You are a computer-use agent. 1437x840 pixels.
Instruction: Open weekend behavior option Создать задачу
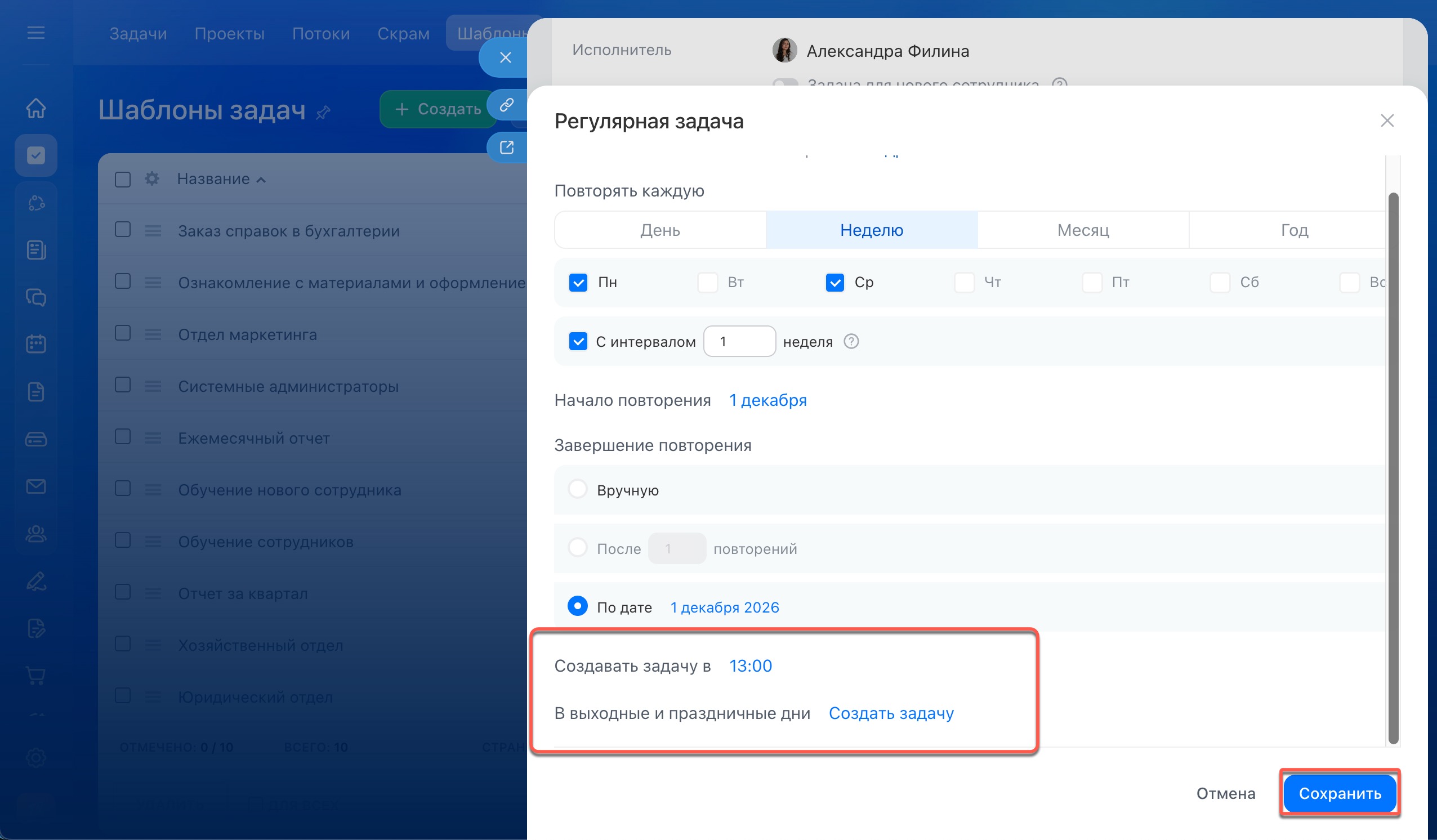(x=891, y=713)
